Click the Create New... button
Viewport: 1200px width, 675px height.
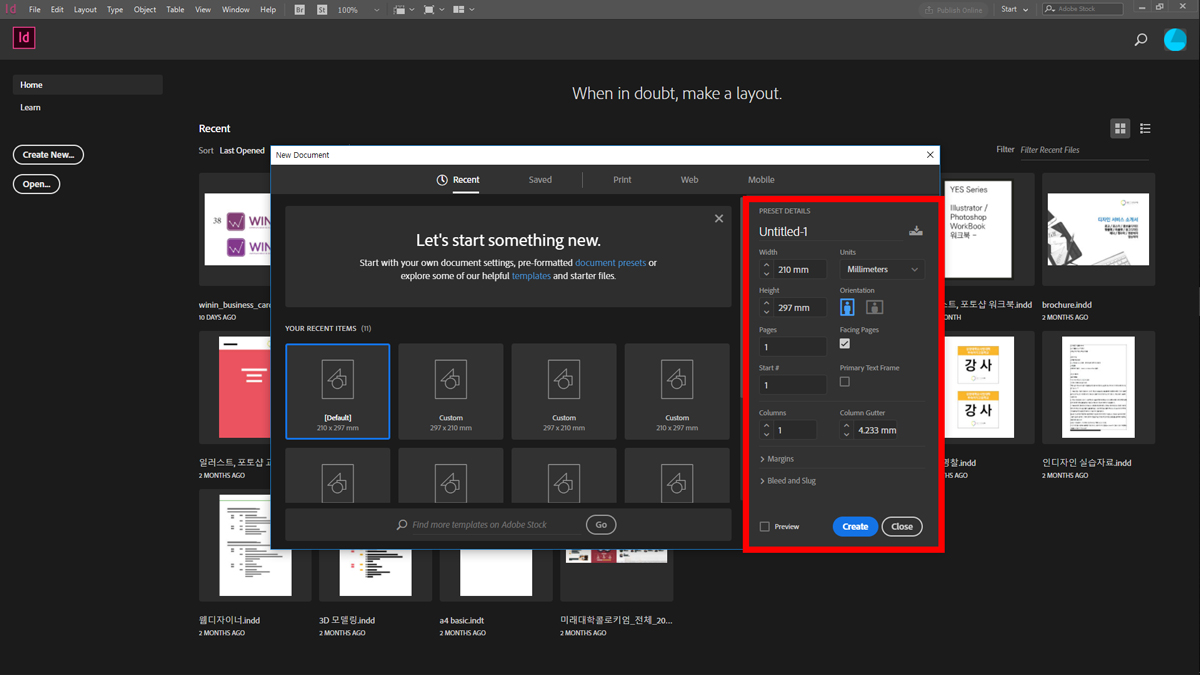pos(48,155)
